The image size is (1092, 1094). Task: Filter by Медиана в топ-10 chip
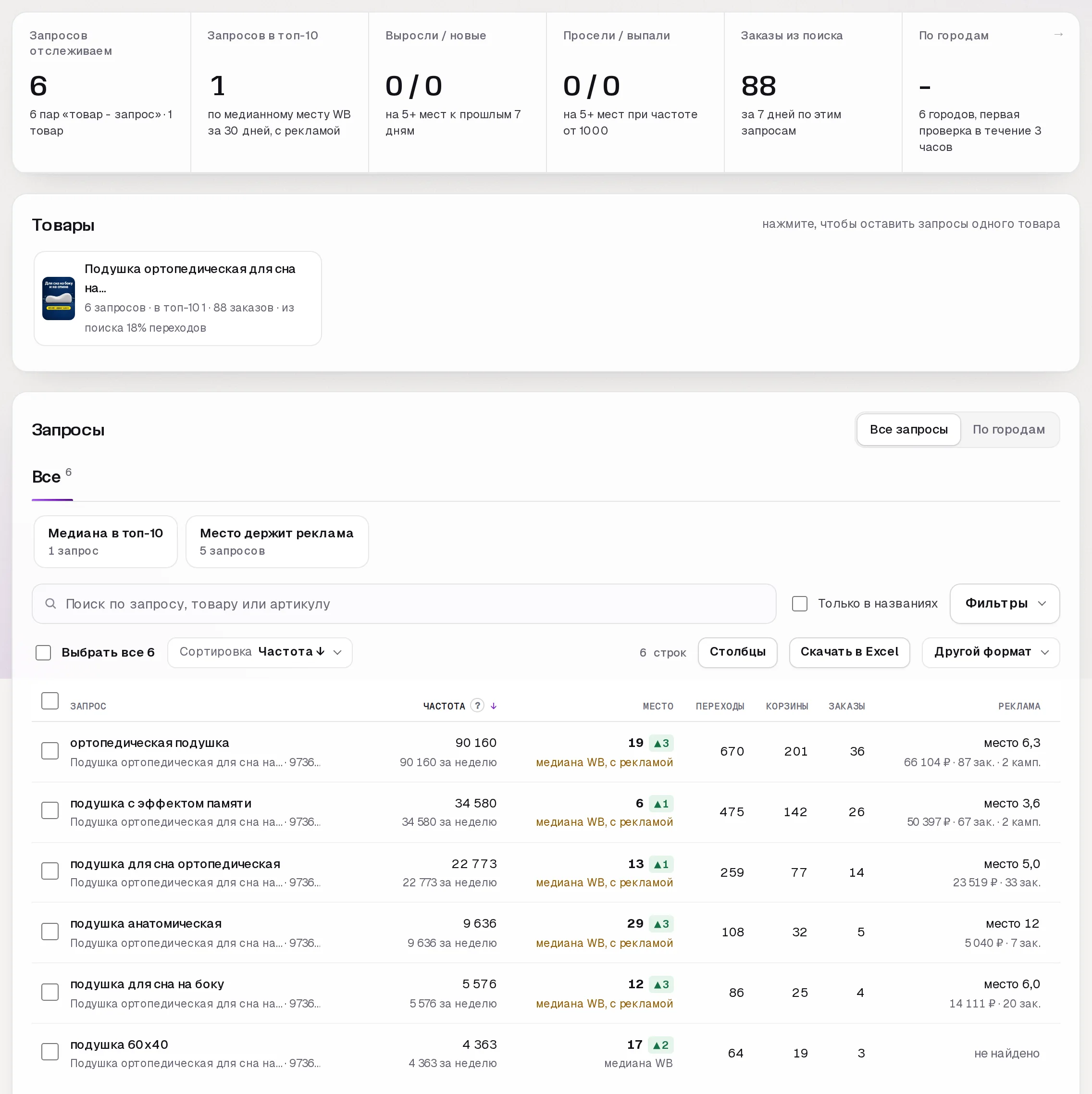coord(106,541)
